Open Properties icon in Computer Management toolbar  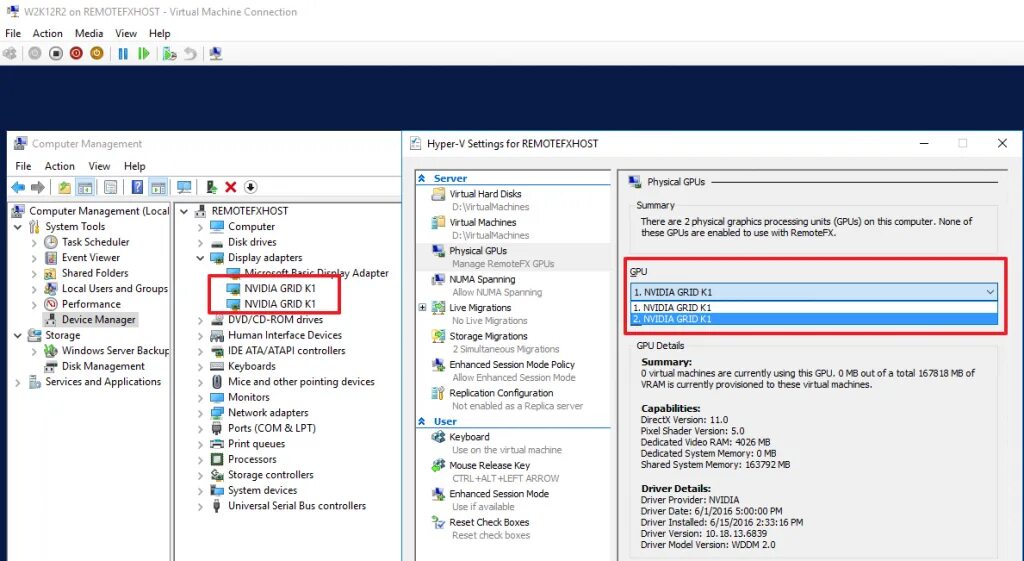[111, 187]
